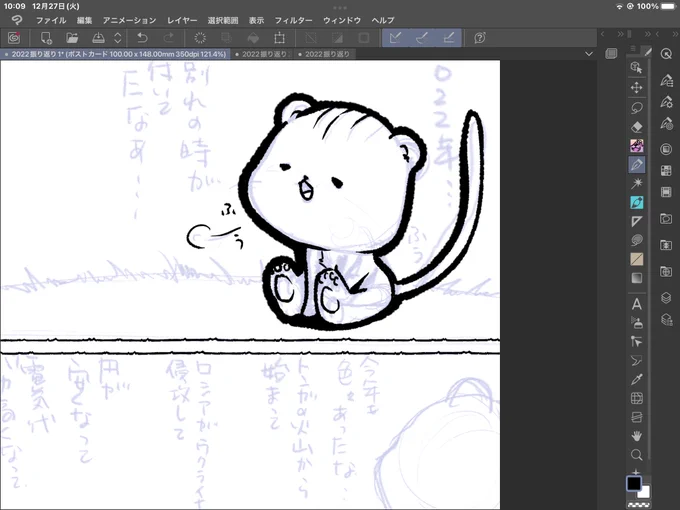Select the Text tool
This screenshot has height=510, width=680.
636,304
